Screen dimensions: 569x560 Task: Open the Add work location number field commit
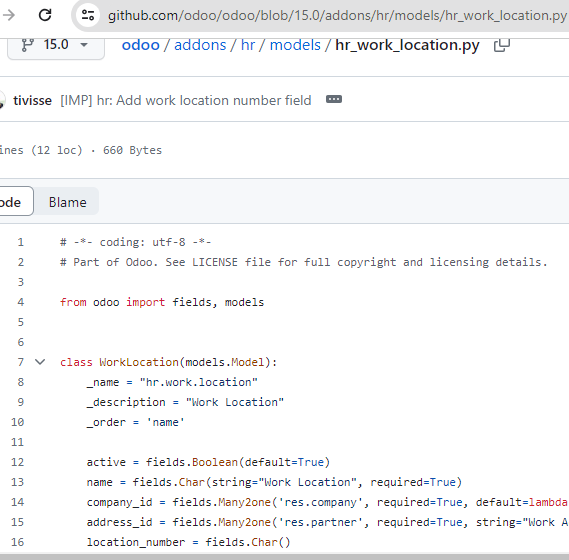[186, 101]
